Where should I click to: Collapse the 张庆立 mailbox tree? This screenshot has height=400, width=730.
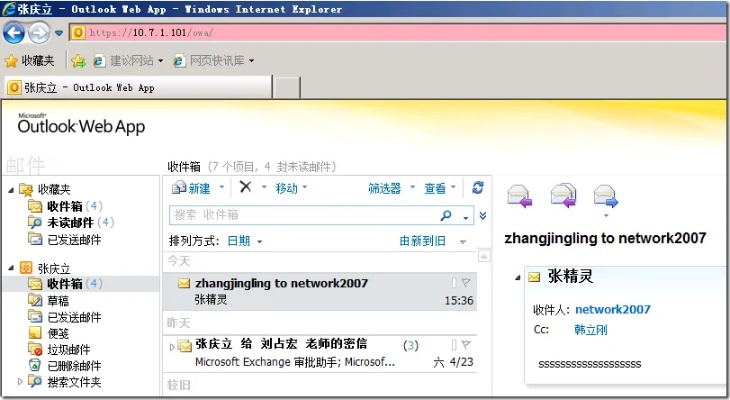11,268
